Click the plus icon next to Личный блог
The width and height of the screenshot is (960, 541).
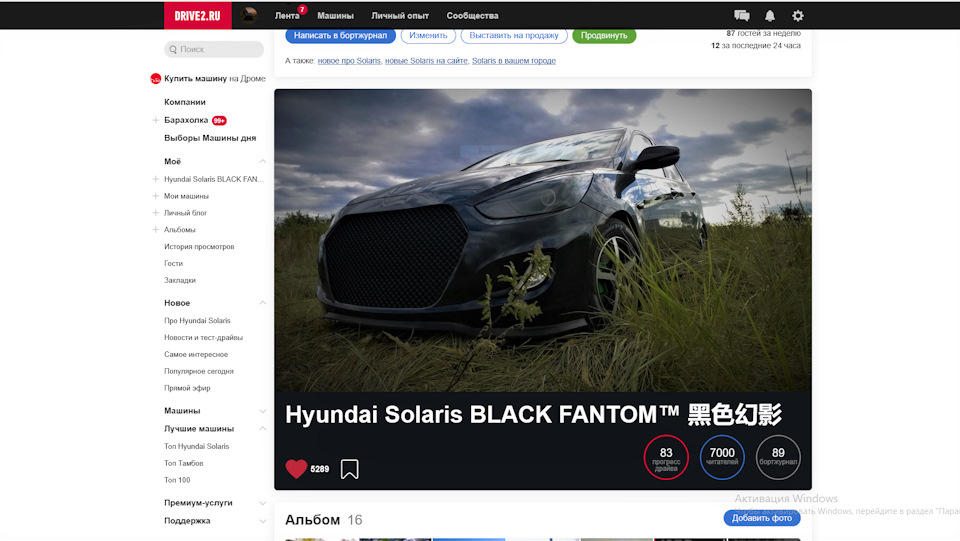[156, 212]
